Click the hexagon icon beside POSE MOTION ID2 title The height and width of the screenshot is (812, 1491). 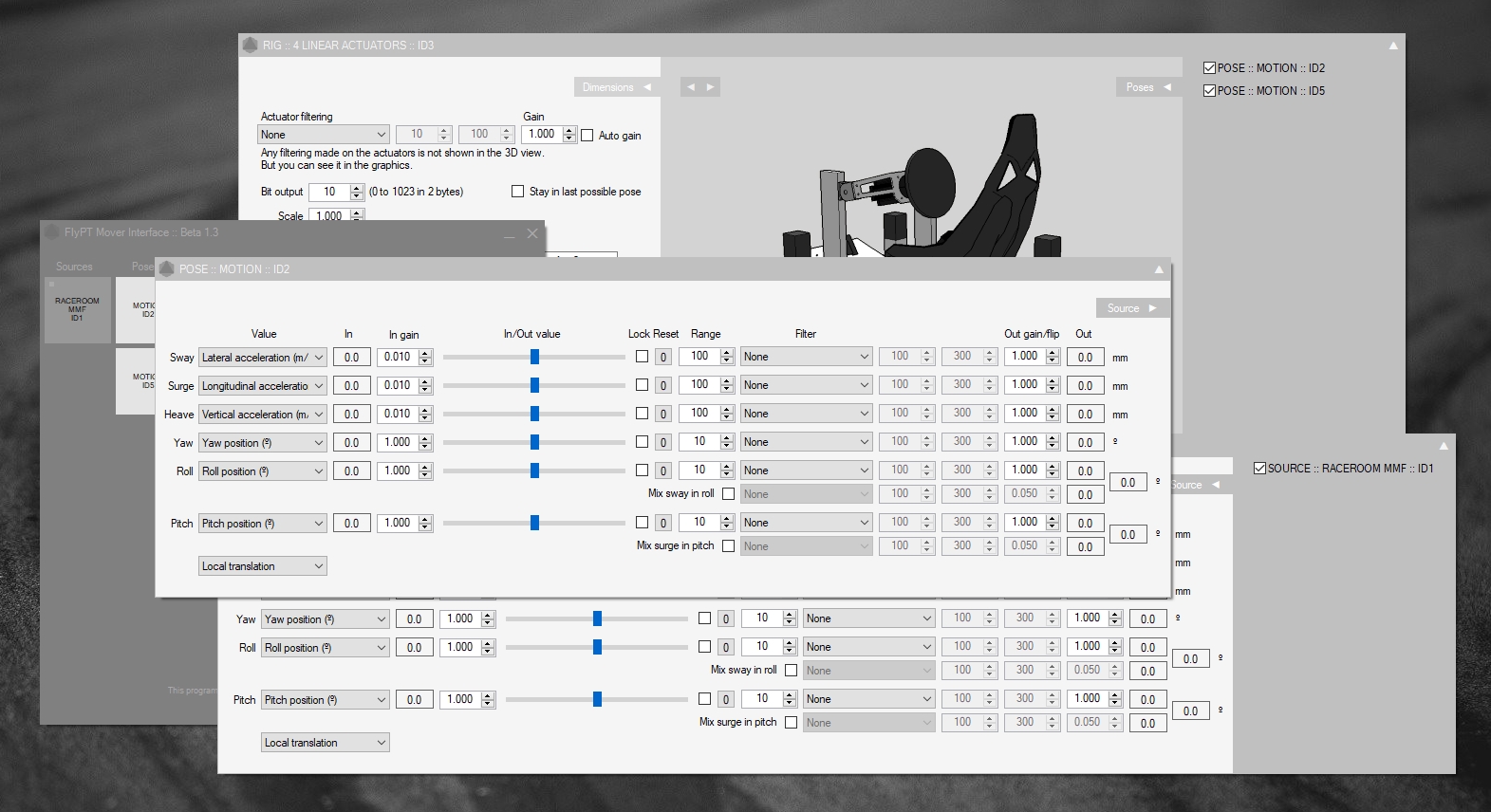point(167,268)
